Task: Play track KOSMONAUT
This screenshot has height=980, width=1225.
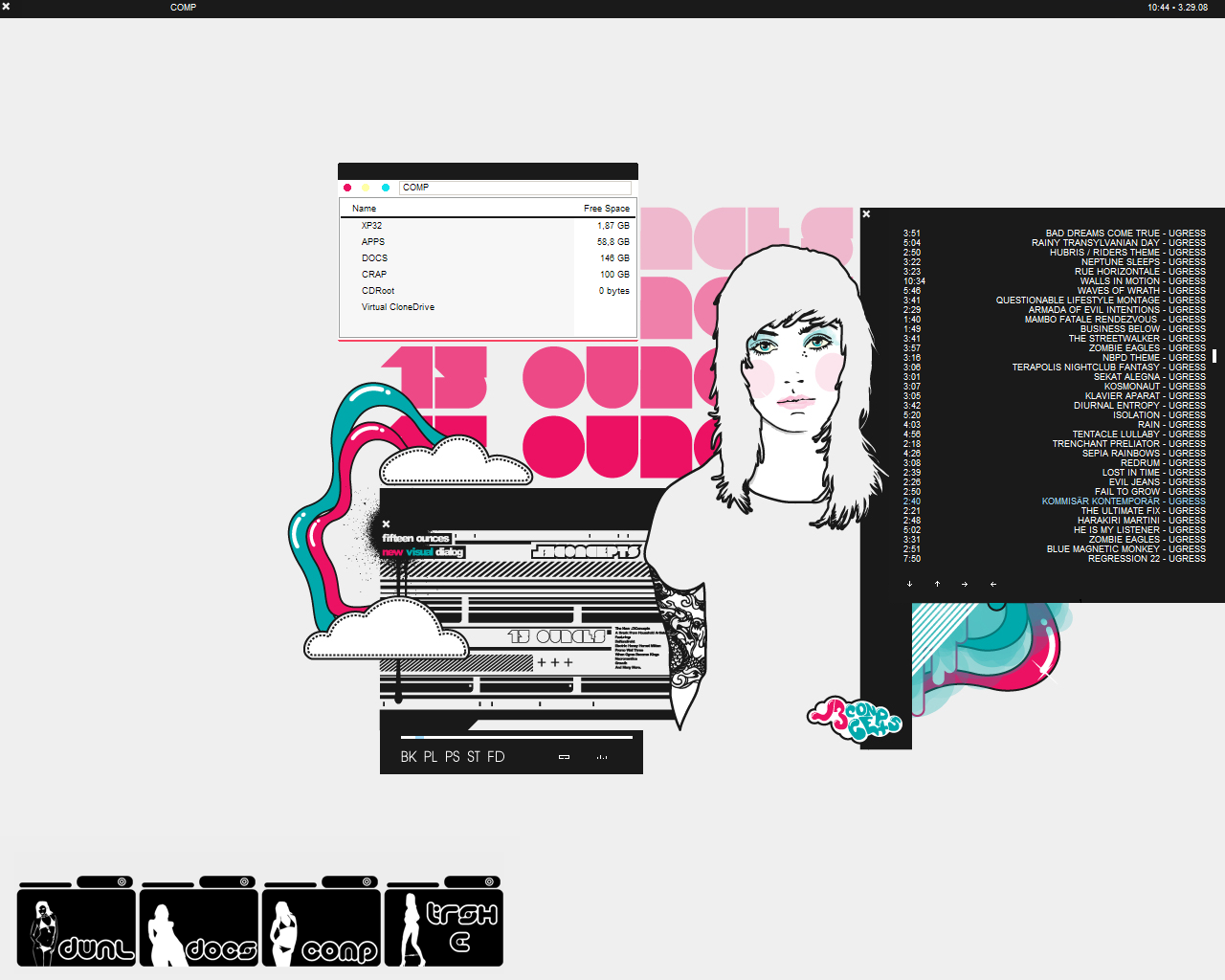Action: tap(1155, 387)
